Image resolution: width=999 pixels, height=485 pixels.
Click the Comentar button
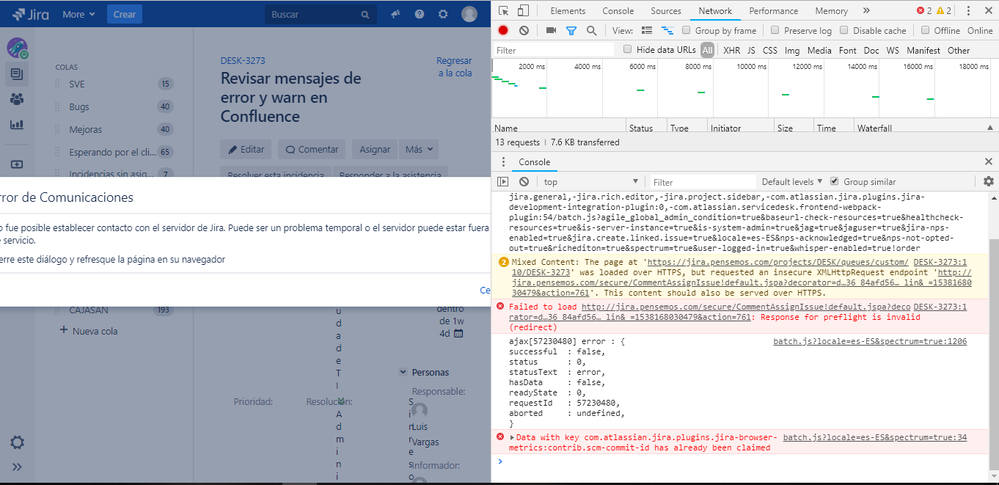[312, 149]
